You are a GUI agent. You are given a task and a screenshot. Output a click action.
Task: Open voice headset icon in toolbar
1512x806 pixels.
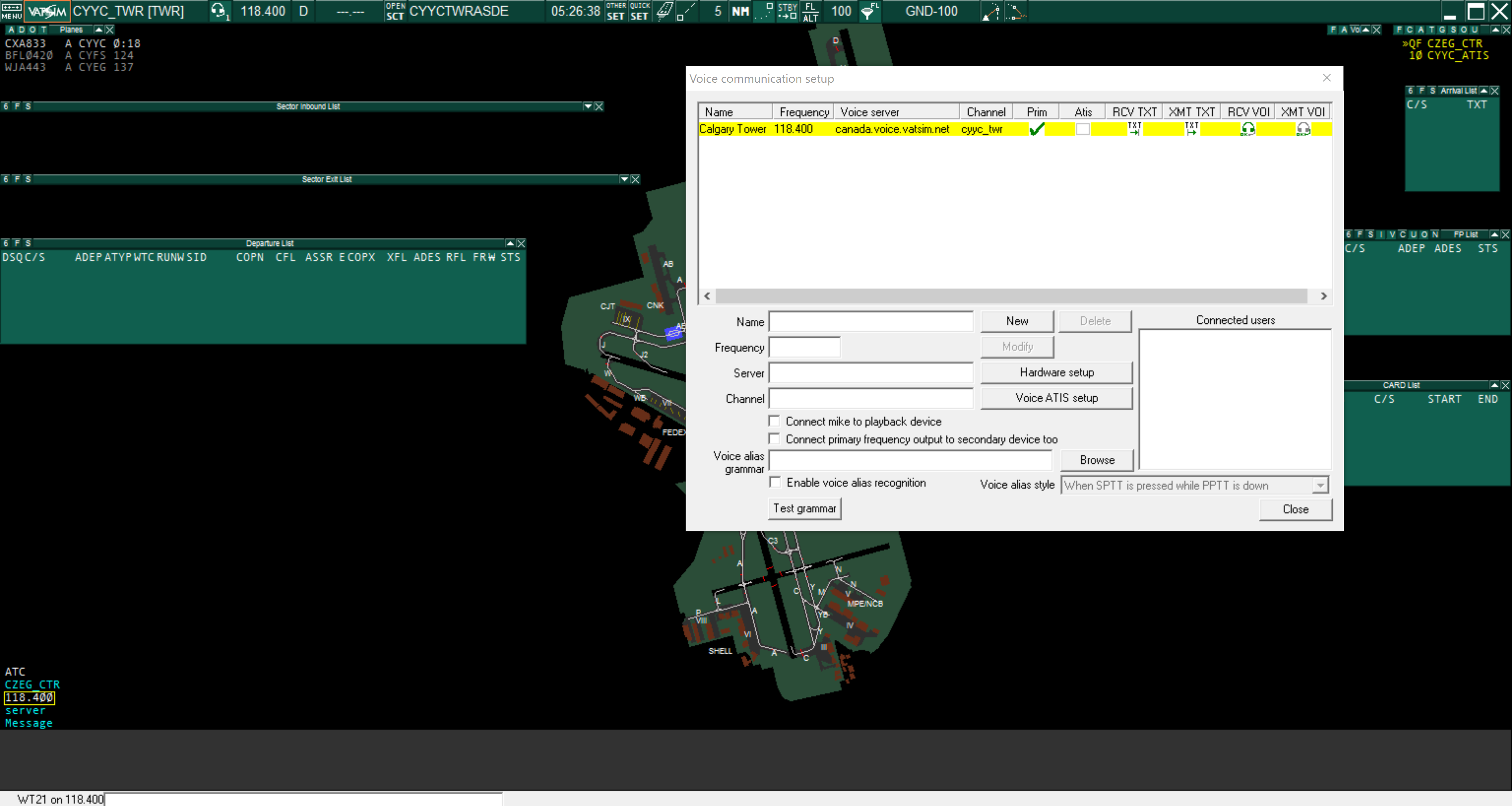coord(219,11)
